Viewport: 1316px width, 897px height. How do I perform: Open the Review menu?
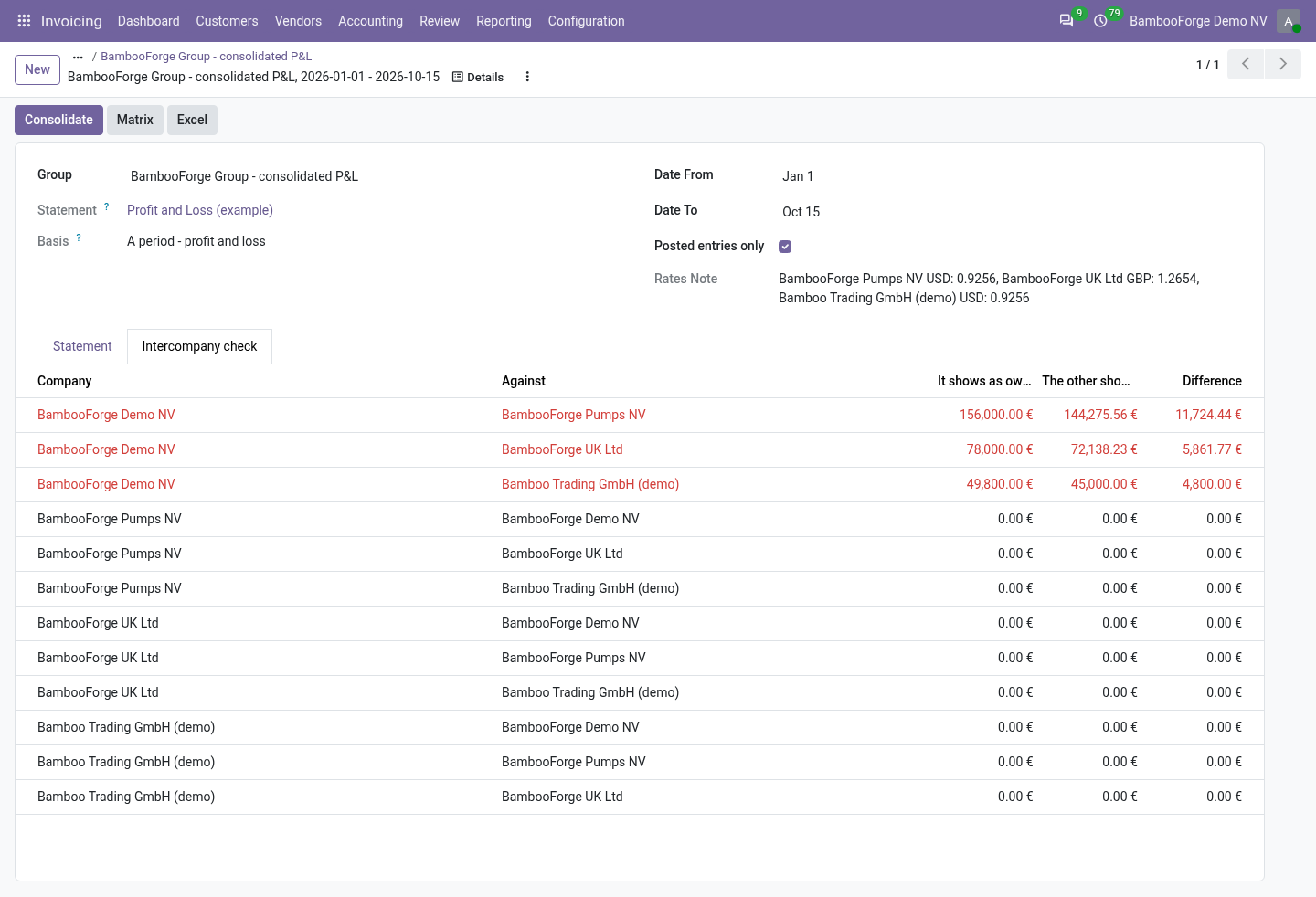click(440, 21)
